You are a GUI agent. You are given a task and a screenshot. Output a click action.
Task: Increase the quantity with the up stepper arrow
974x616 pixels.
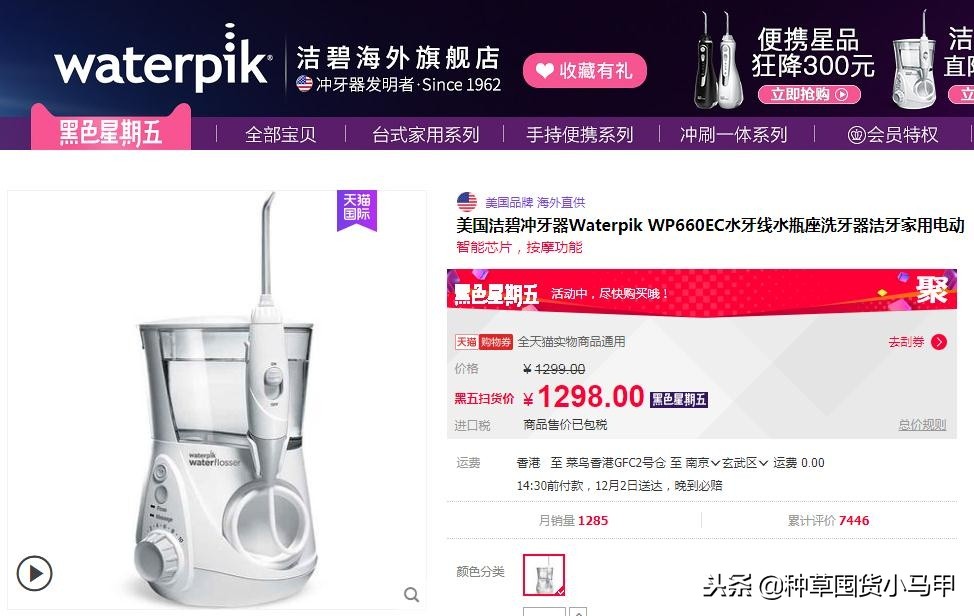(578, 612)
